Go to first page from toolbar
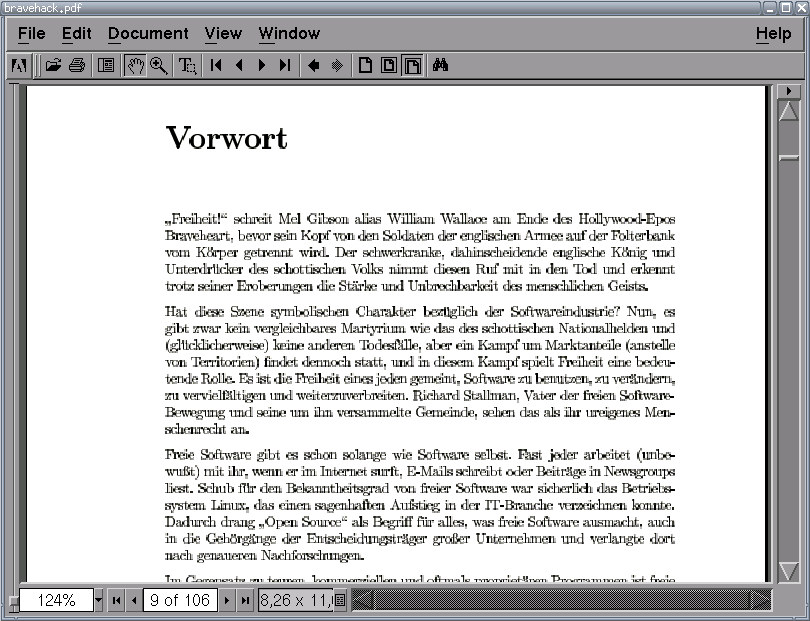Image resolution: width=810 pixels, height=621 pixels. pos(216,66)
